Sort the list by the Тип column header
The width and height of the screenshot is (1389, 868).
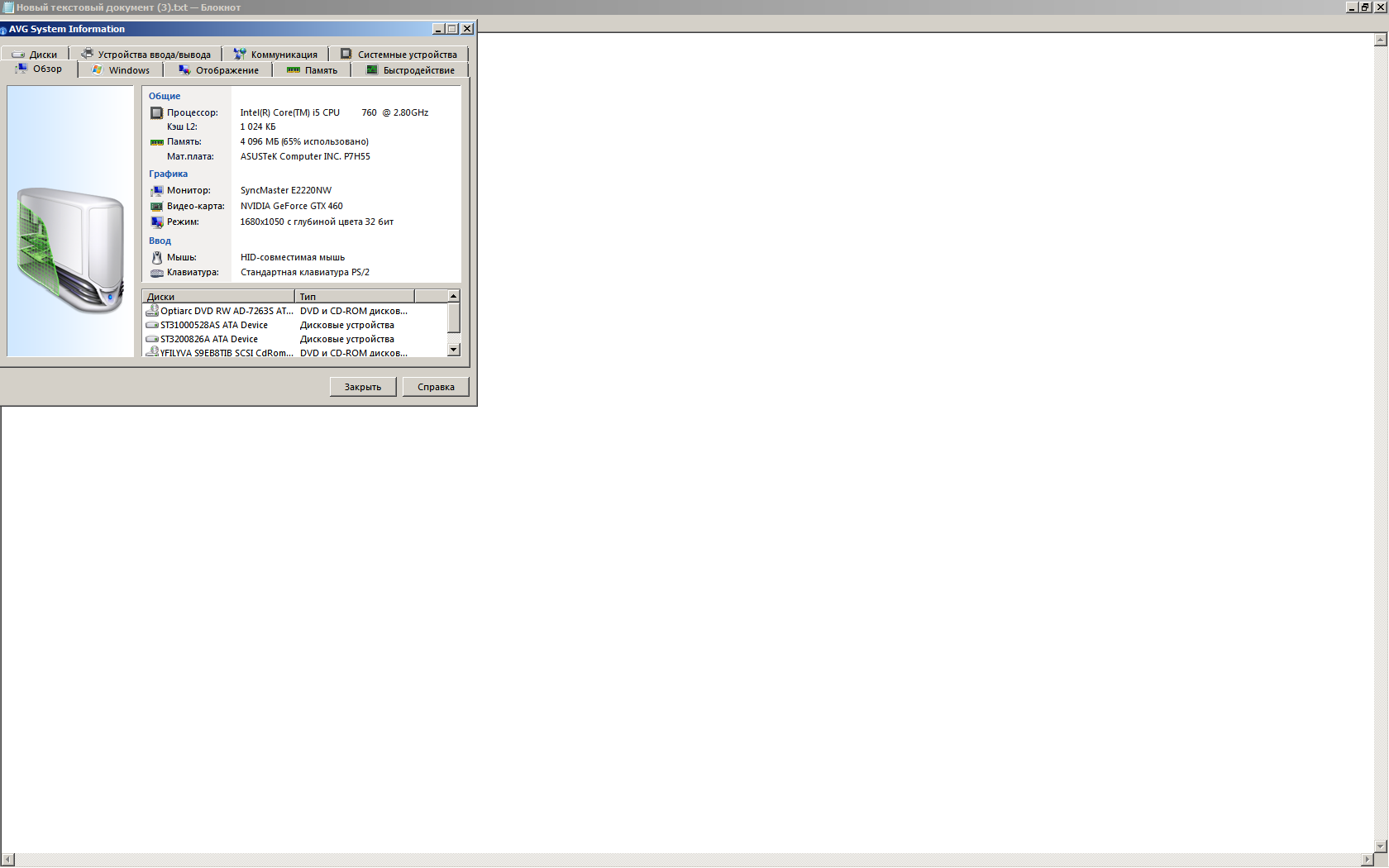tap(355, 296)
